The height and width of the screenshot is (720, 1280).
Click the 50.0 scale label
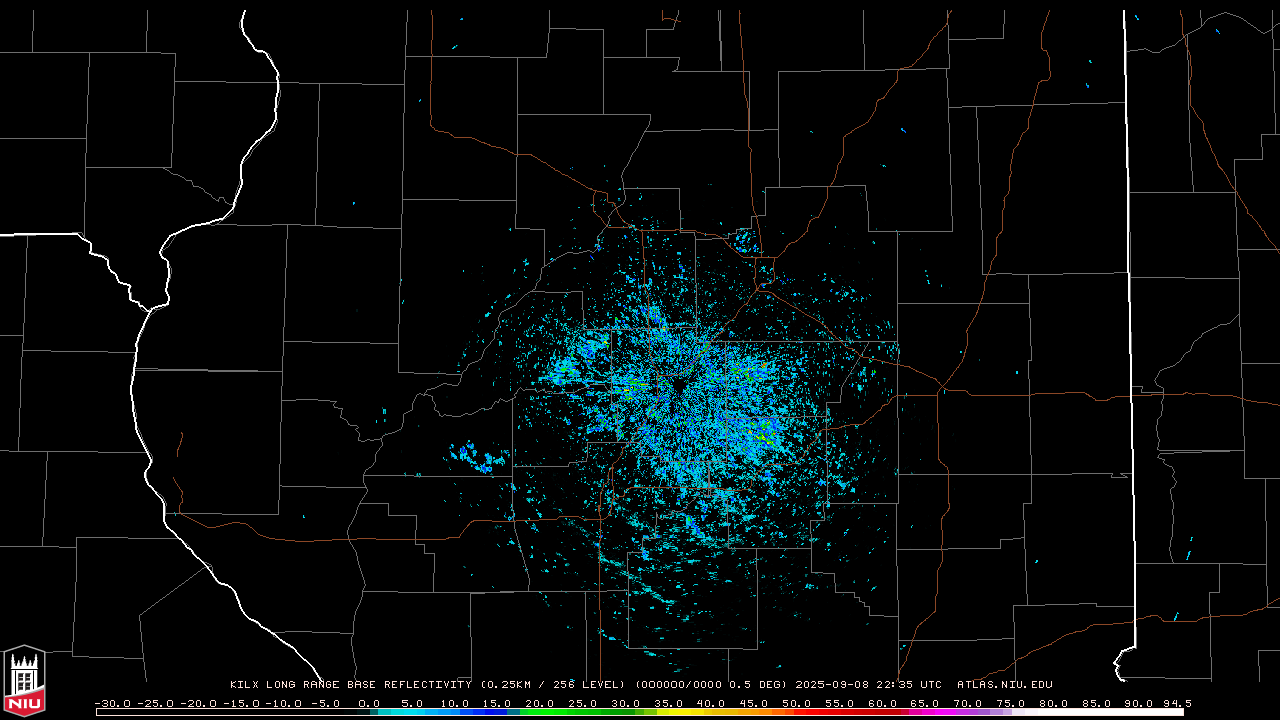(x=797, y=703)
